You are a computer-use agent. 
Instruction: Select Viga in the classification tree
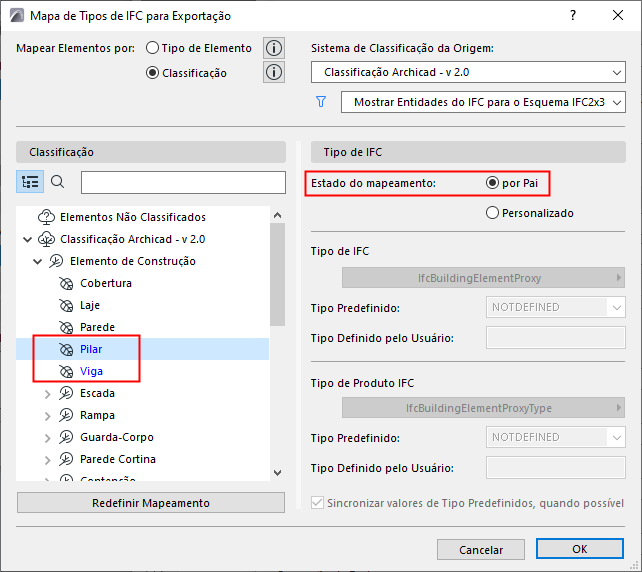[x=91, y=371]
